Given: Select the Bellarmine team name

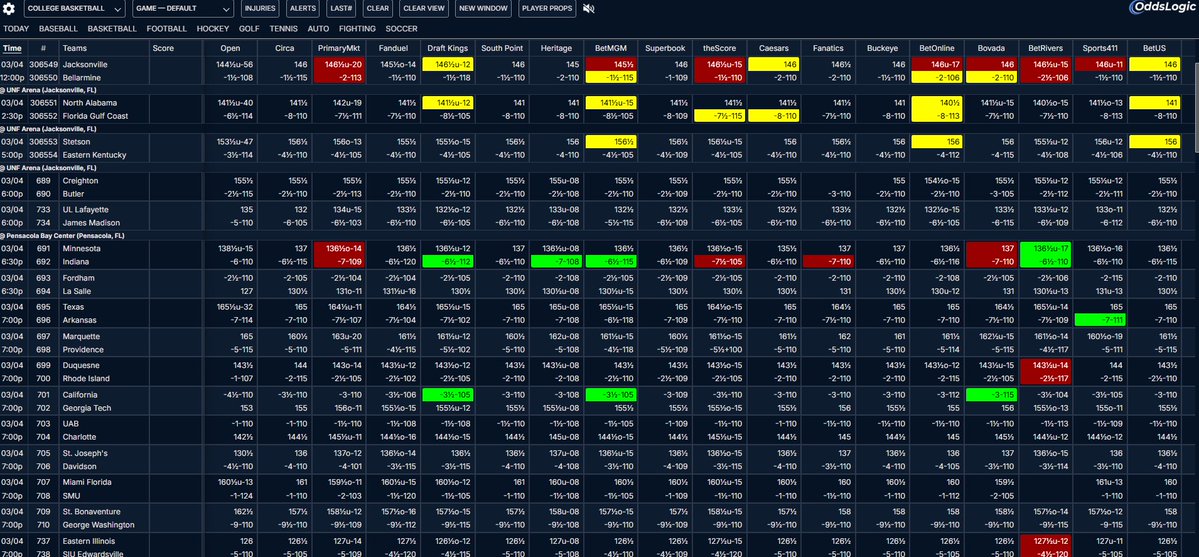Looking at the screenshot, I should 82,78.
